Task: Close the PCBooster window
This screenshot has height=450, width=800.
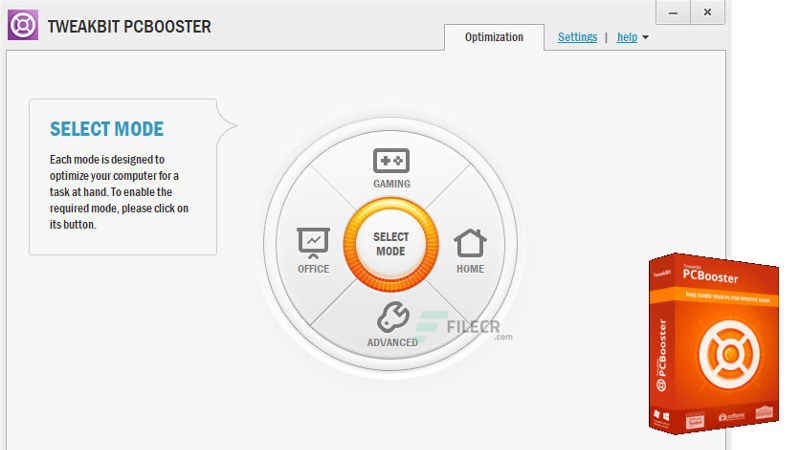Action: click(x=707, y=12)
